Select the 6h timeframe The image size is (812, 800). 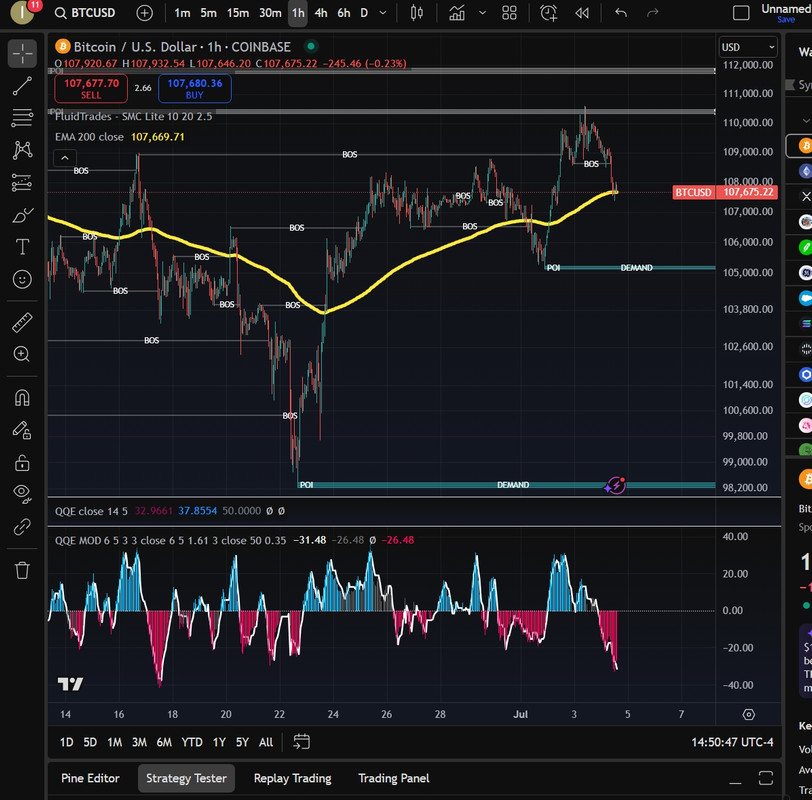344,13
